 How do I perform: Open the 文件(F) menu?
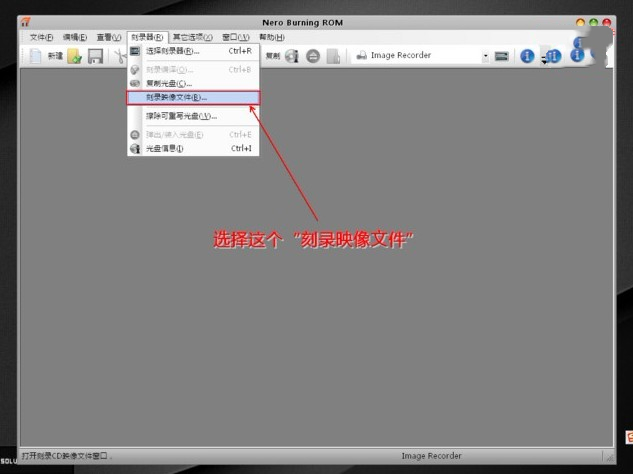[42, 37]
